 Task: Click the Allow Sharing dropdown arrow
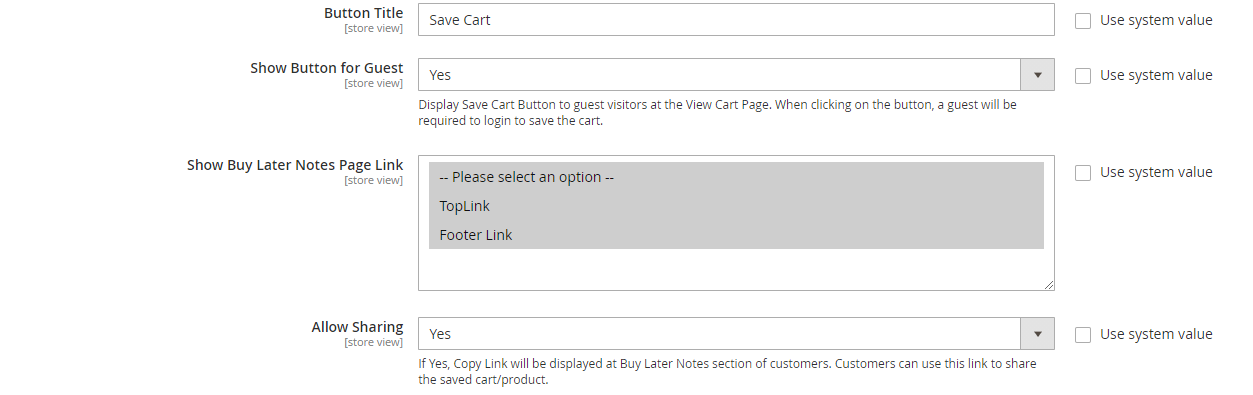tap(1037, 333)
